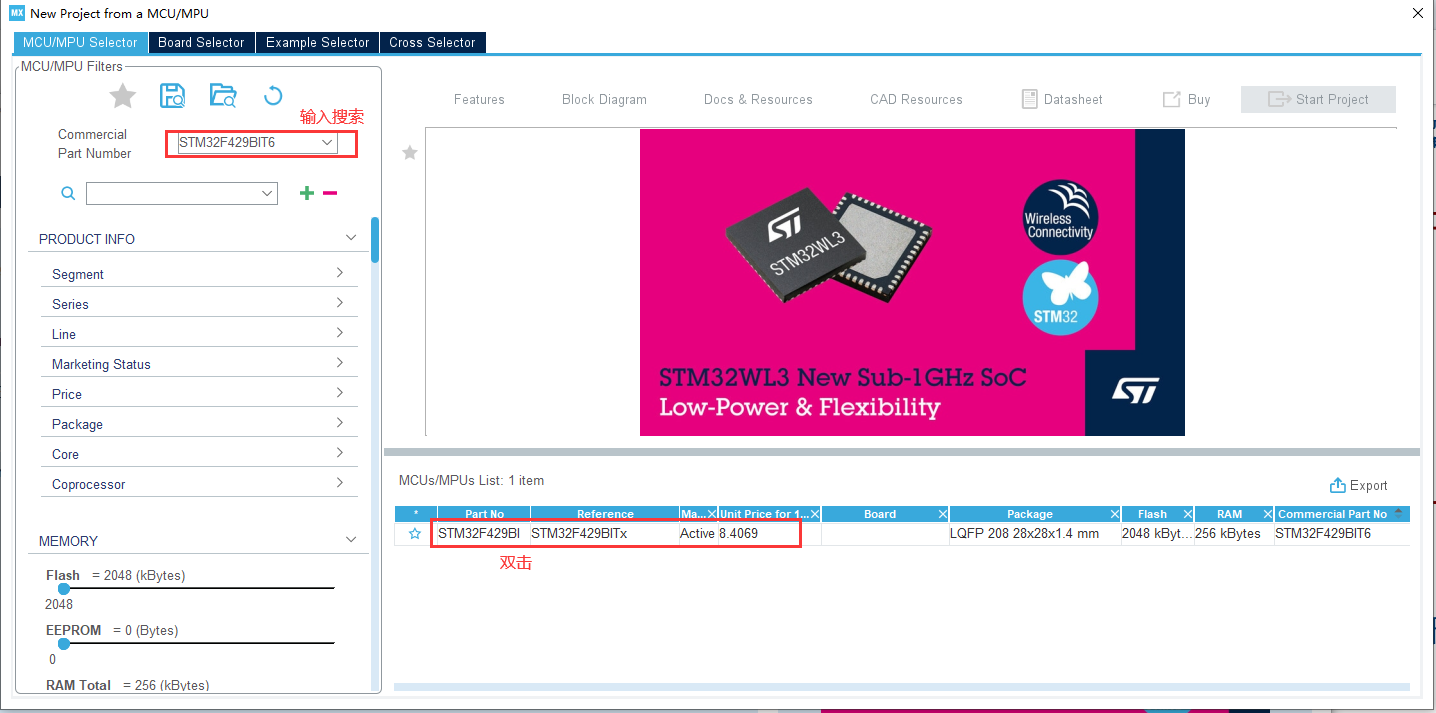This screenshot has width=1436, height=713.
Task: Remove the Flash column via its X
Action: tap(1188, 514)
